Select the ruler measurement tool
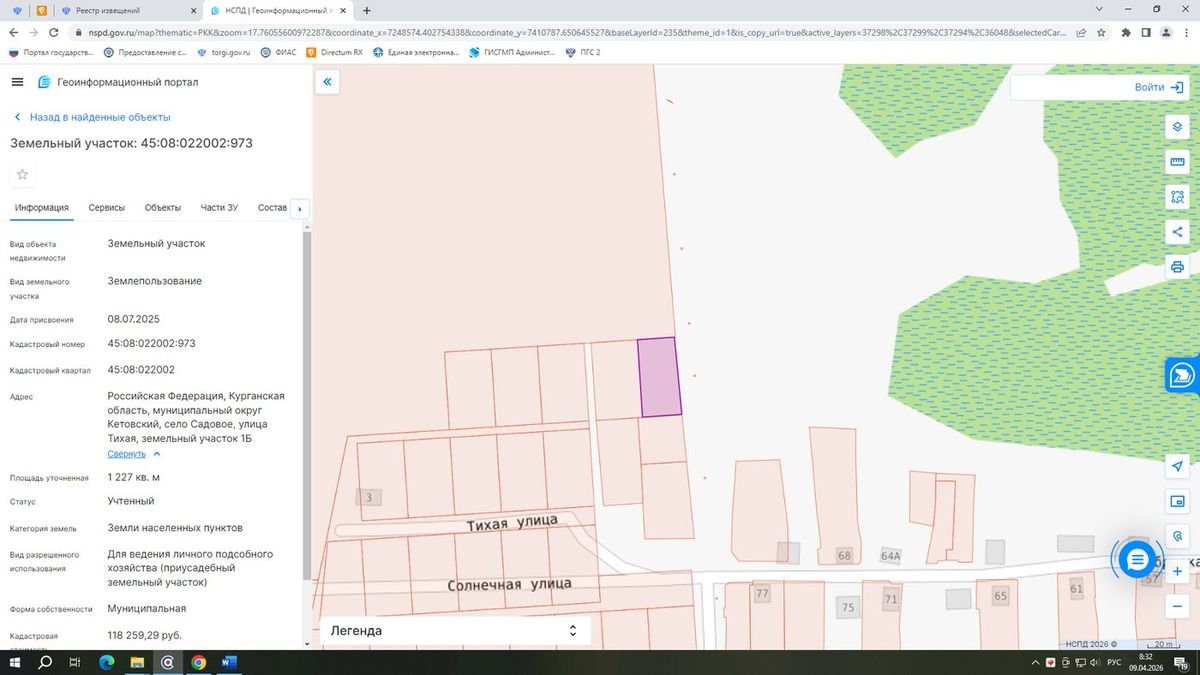This screenshot has width=1200, height=675. (1177, 162)
